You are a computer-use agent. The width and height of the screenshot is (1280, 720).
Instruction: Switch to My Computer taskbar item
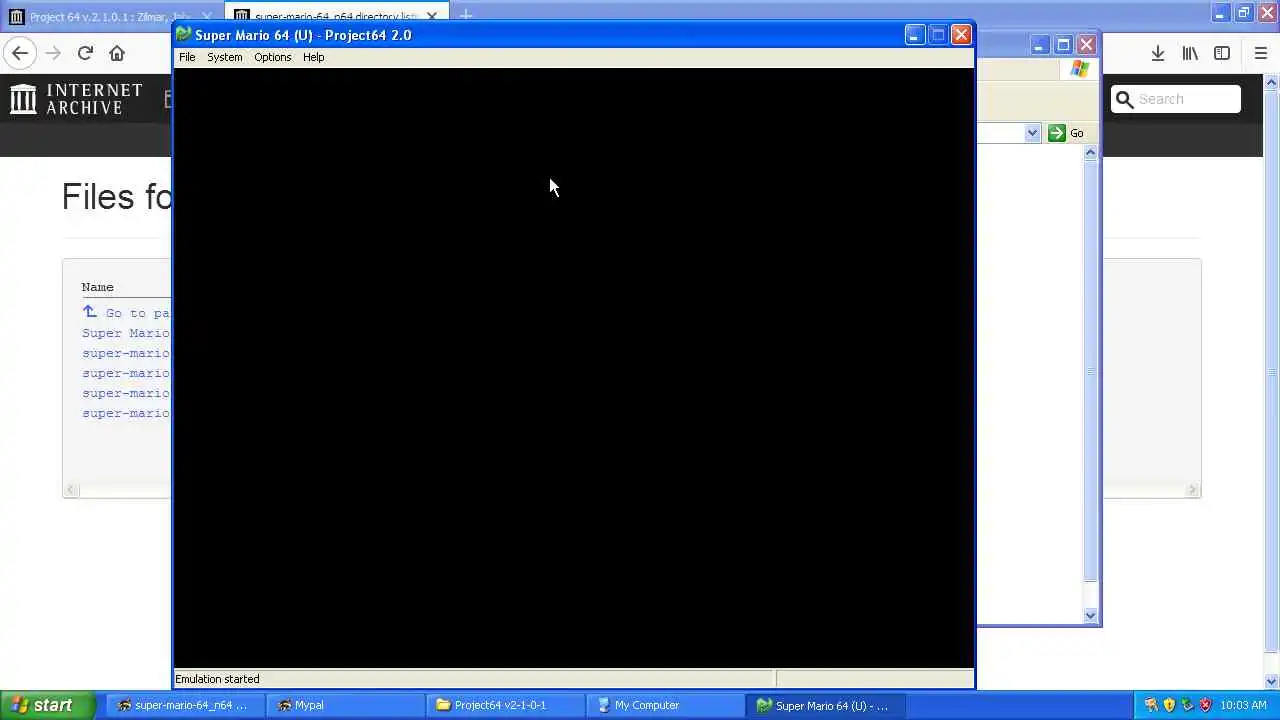665,705
